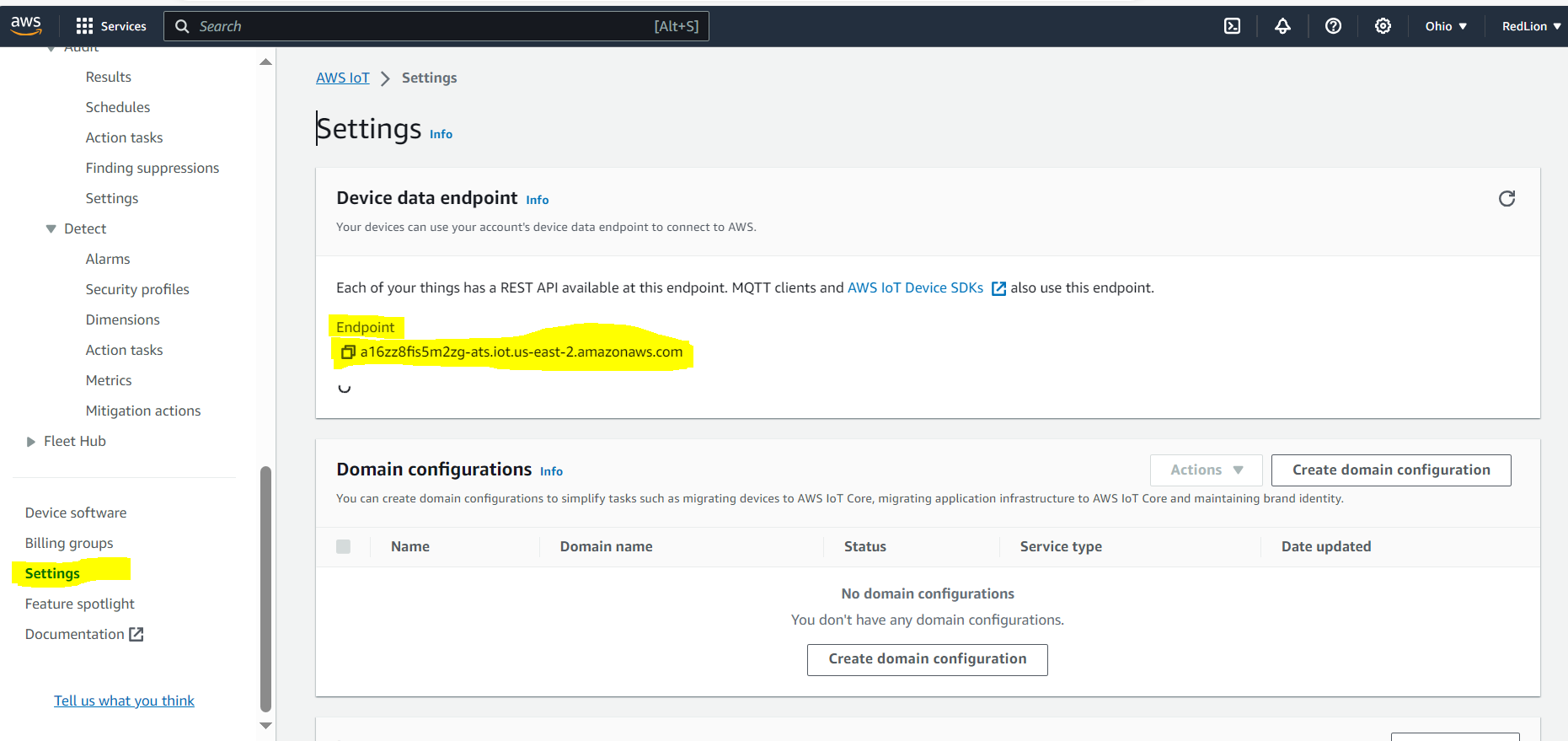This screenshot has height=741, width=1568.
Task: Open Info link for Domain configurations
Action: point(552,471)
